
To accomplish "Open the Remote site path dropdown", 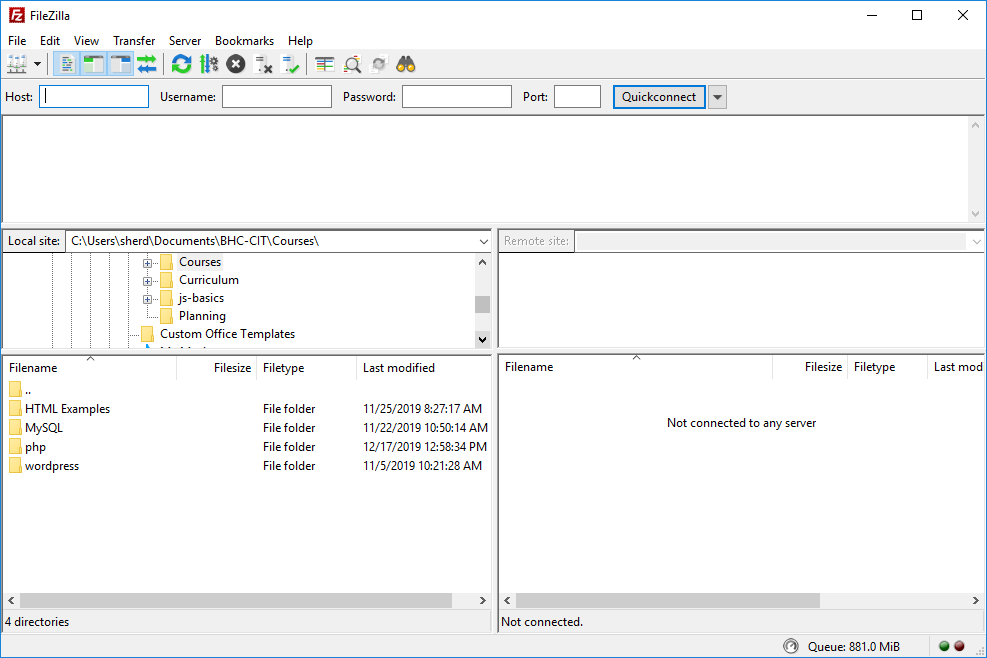I will (976, 241).
